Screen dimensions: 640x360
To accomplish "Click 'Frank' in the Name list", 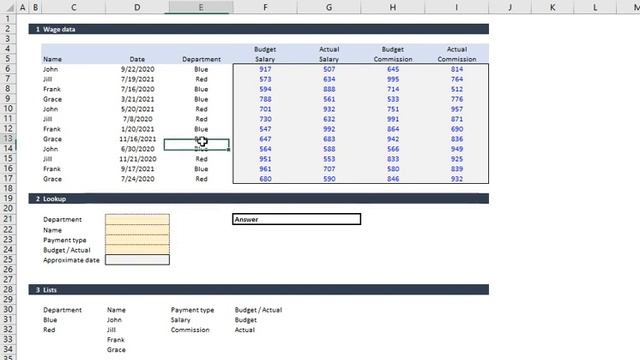I will (x=116, y=340).
